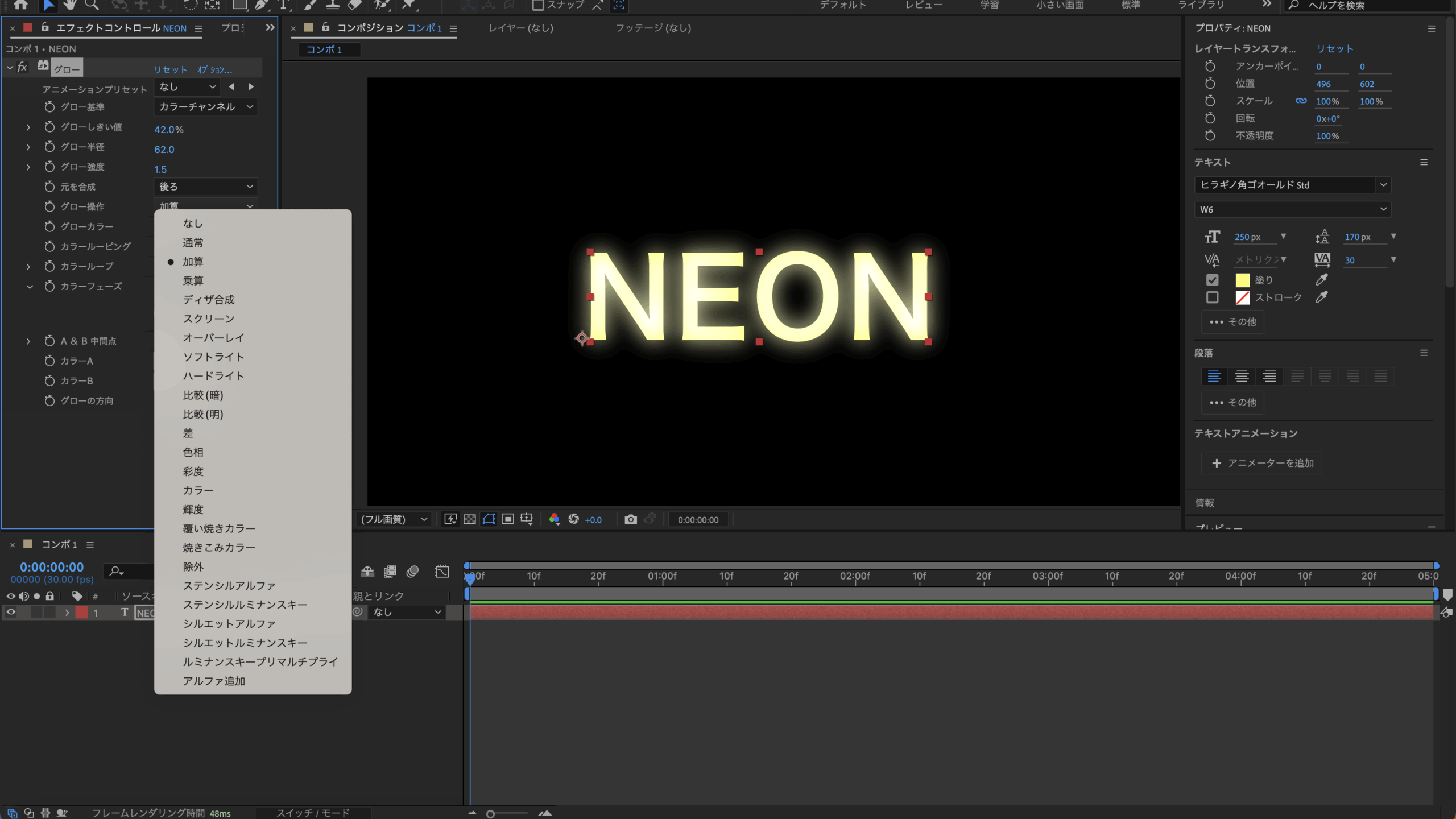
Task: Select the Hand tool in toolbar
Action: [x=69, y=5]
